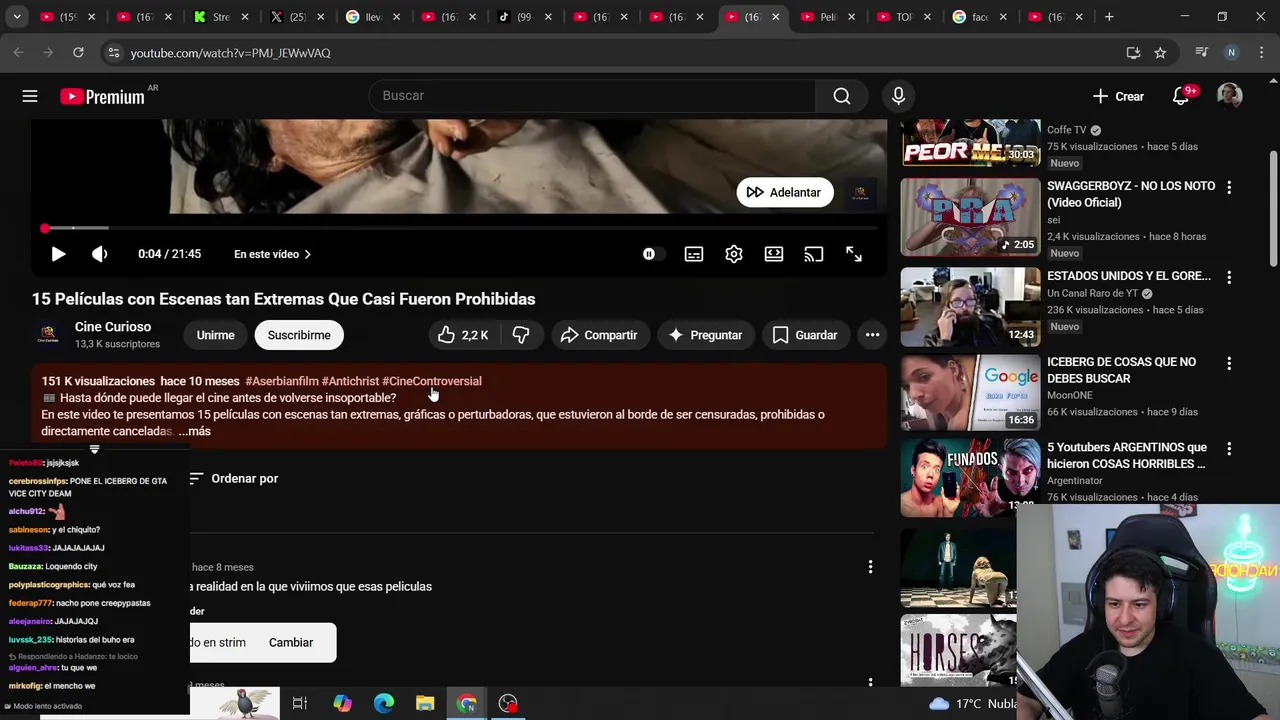Mute the video volume speaker
This screenshot has width=1280, height=720.
100,254
